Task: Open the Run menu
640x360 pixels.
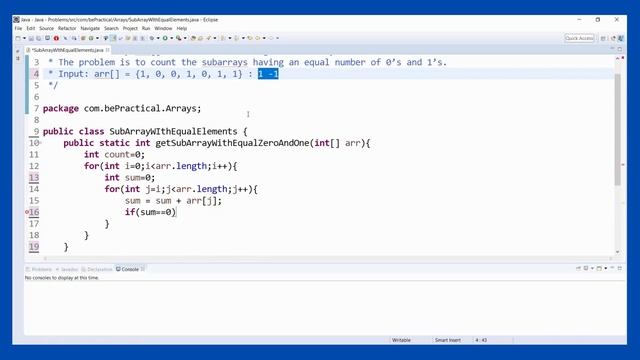Action: [146, 28]
